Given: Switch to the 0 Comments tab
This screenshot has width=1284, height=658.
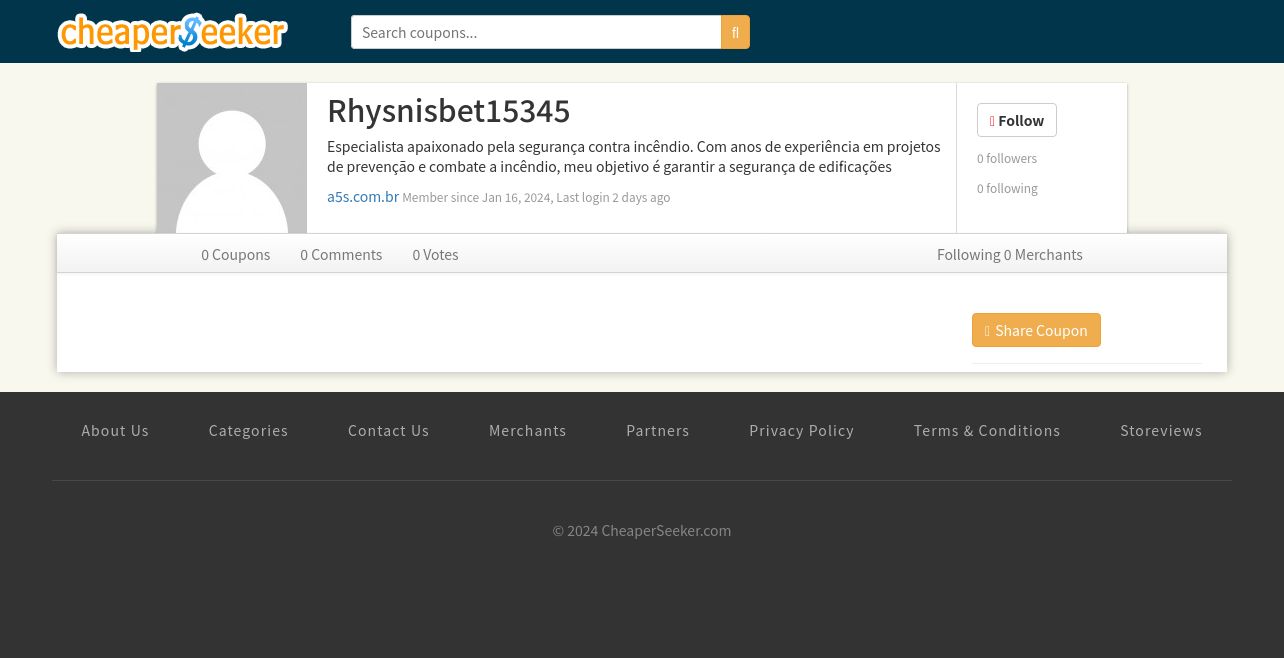Looking at the screenshot, I should 341,254.
